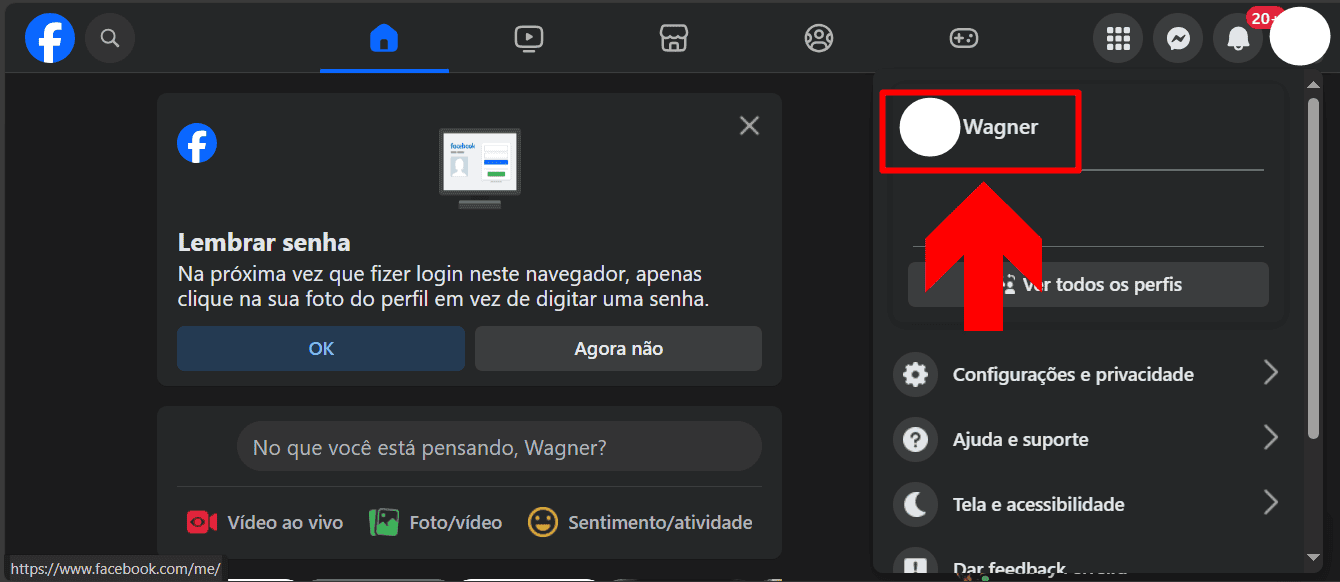Click the account menu scrollbar thumb
The height and width of the screenshot is (582, 1340).
(x=1314, y=269)
